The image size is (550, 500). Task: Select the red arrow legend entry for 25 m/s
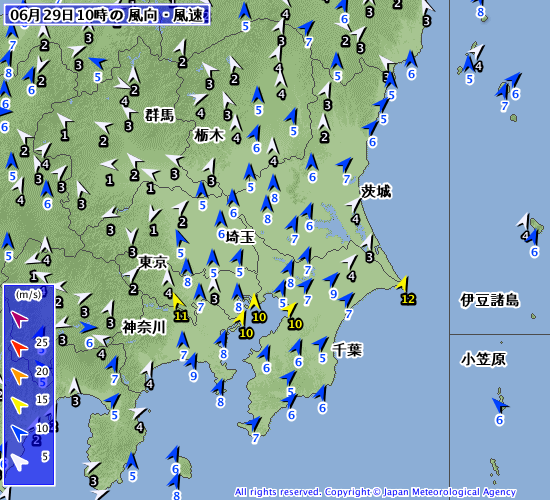[x=19, y=348]
